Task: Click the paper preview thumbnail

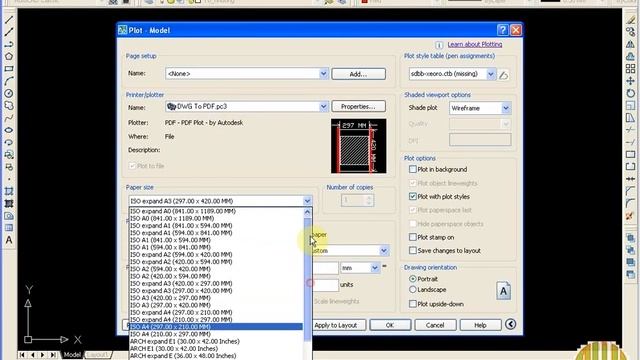Action: coord(358,146)
